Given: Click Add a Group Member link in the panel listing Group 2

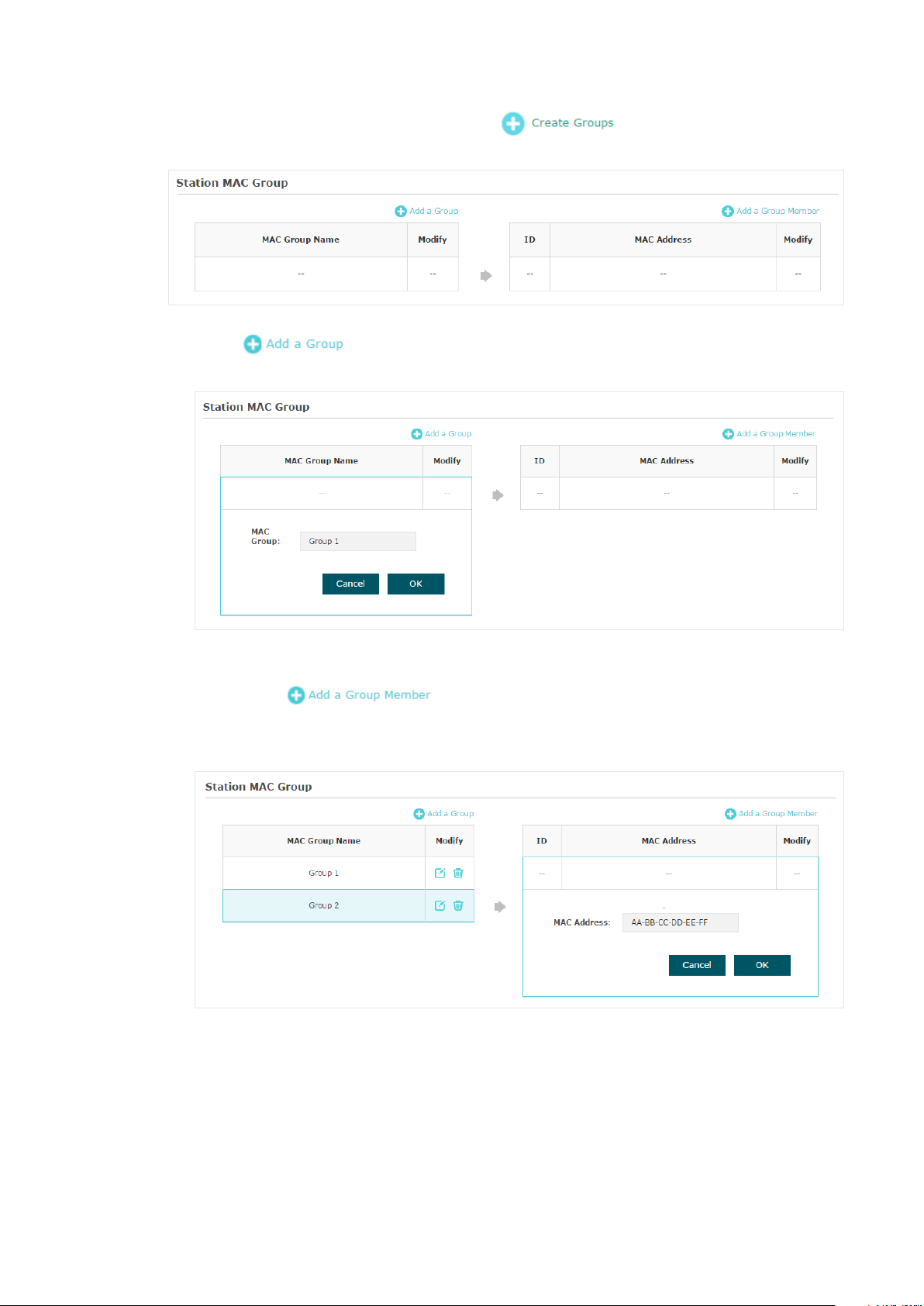Looking at the screenshot, I should pyautogui.click(x=771, y=814).
